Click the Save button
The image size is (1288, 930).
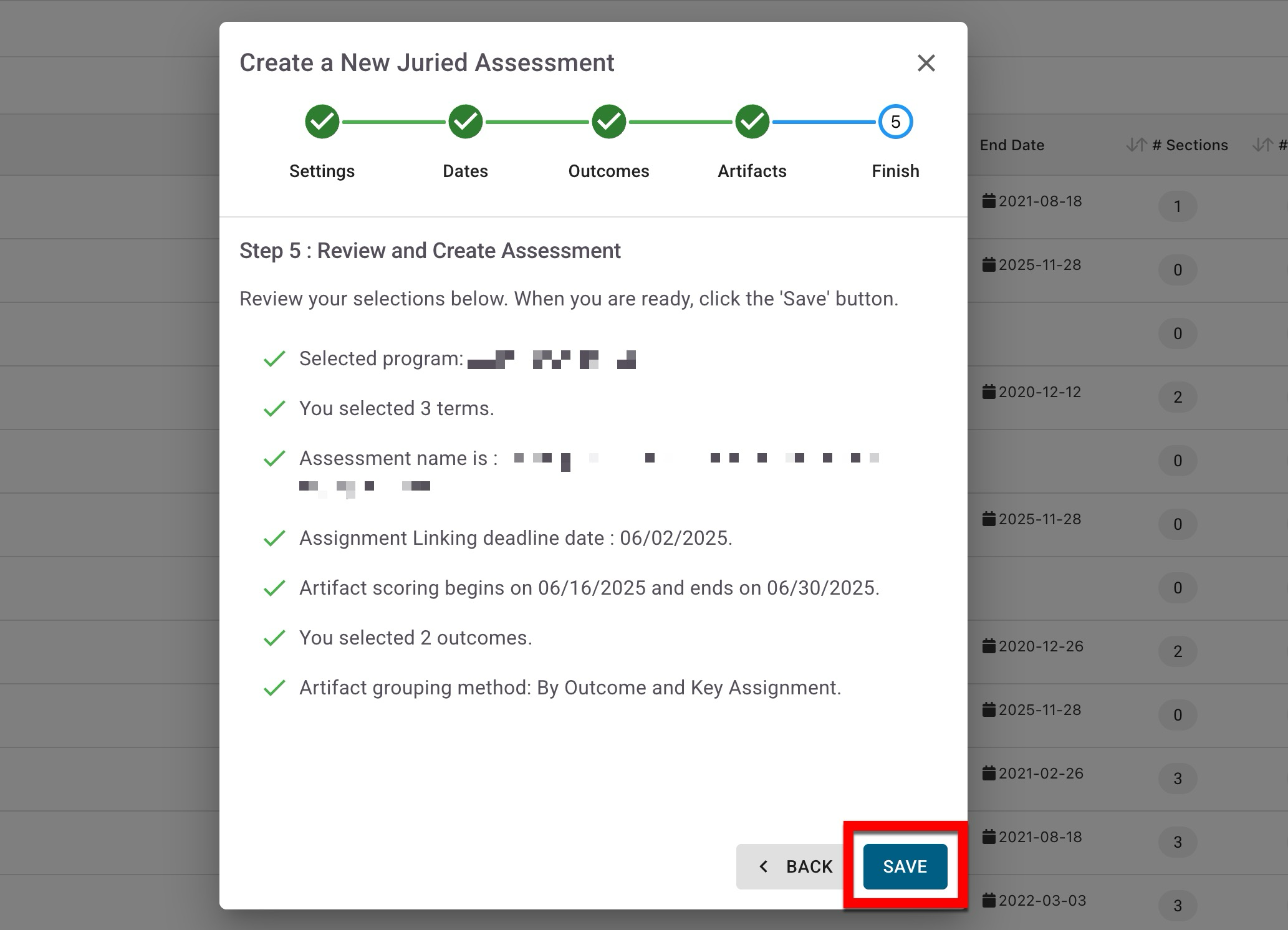[x=905, y=866]
